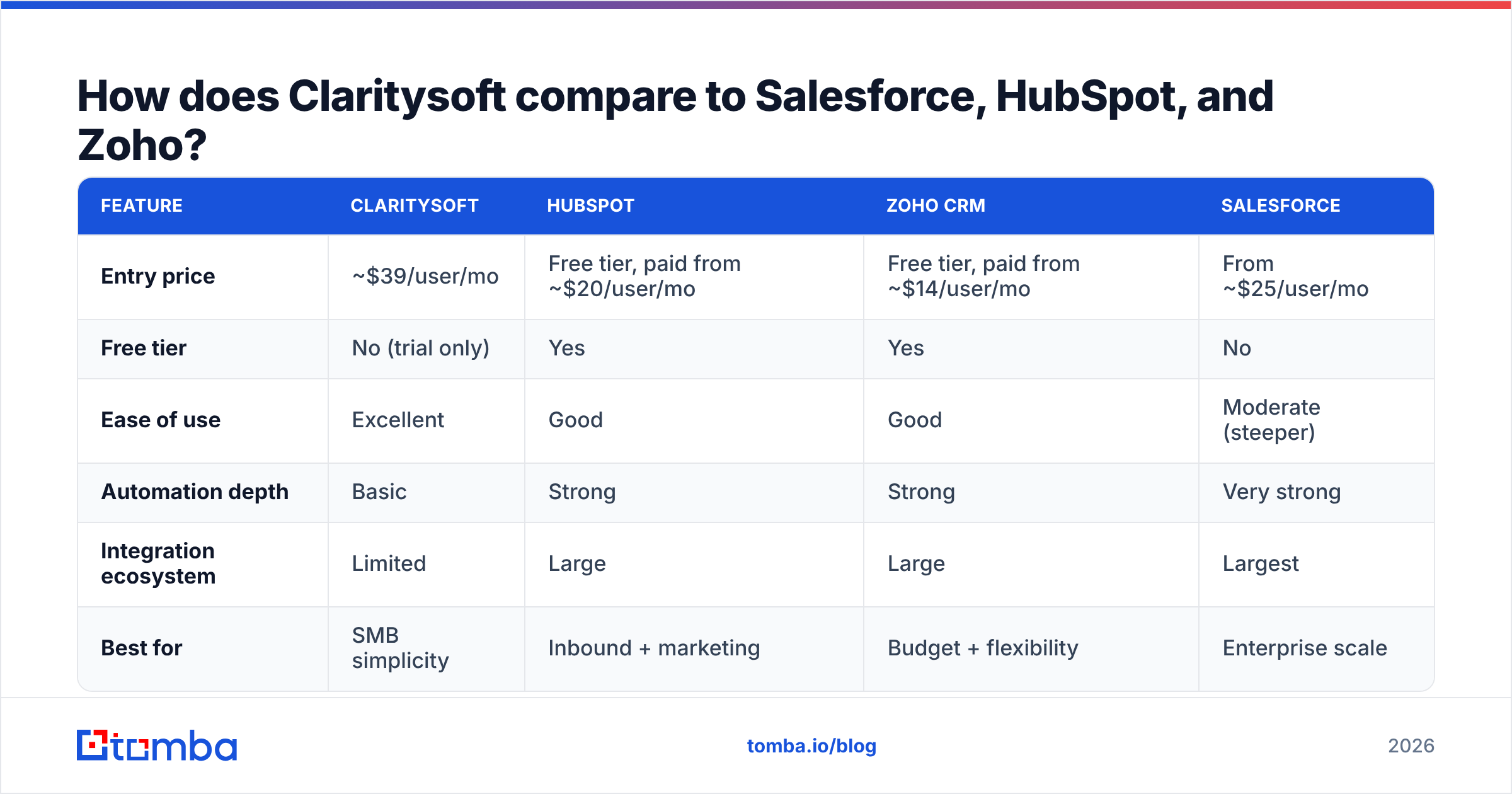This screenshot has height=794, width=1512.
Task: Click the Claritysoft comparison heading
Action: pyautogui.click(x=675, y=120)
